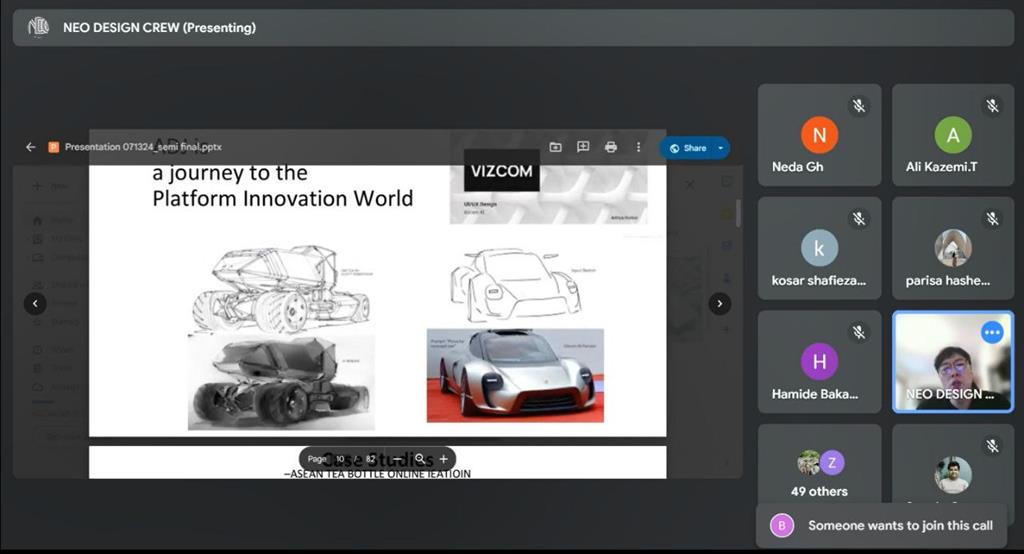The image size is (1024, 554).
Task: Zoom out using the minus icon
Action: tap(397, 459)
